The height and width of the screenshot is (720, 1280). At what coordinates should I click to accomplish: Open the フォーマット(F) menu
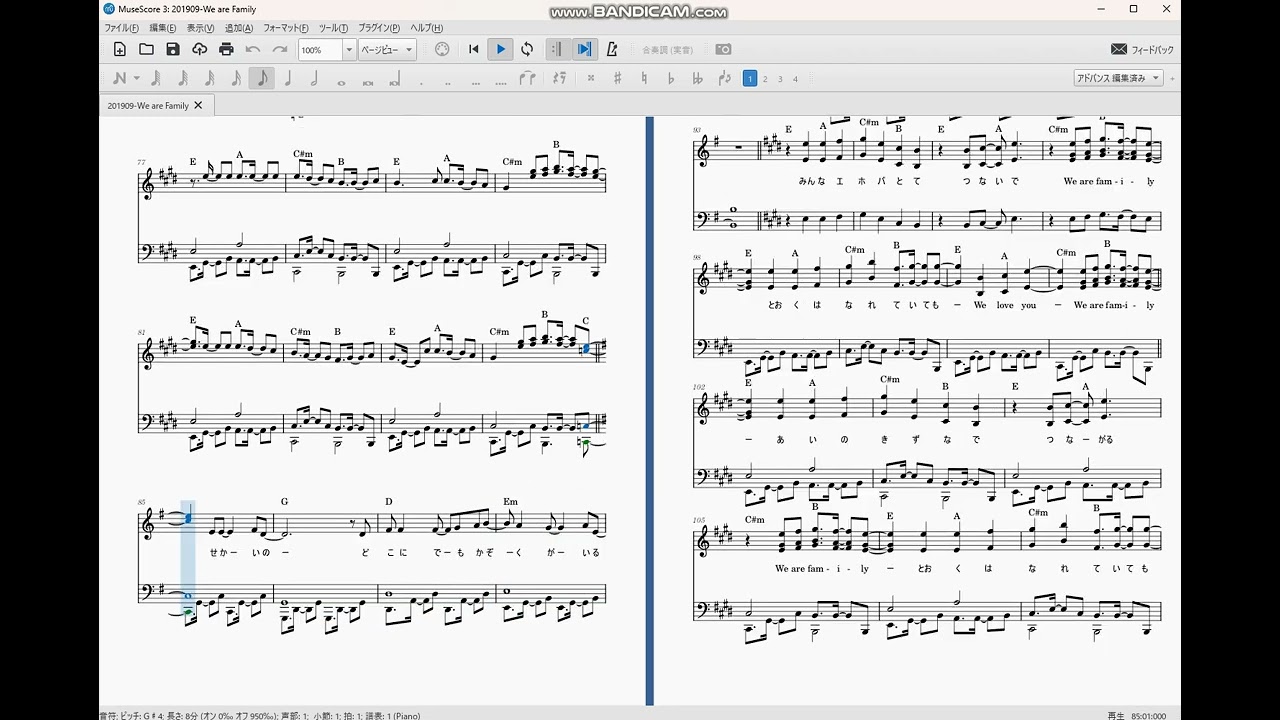pos(287,28)
